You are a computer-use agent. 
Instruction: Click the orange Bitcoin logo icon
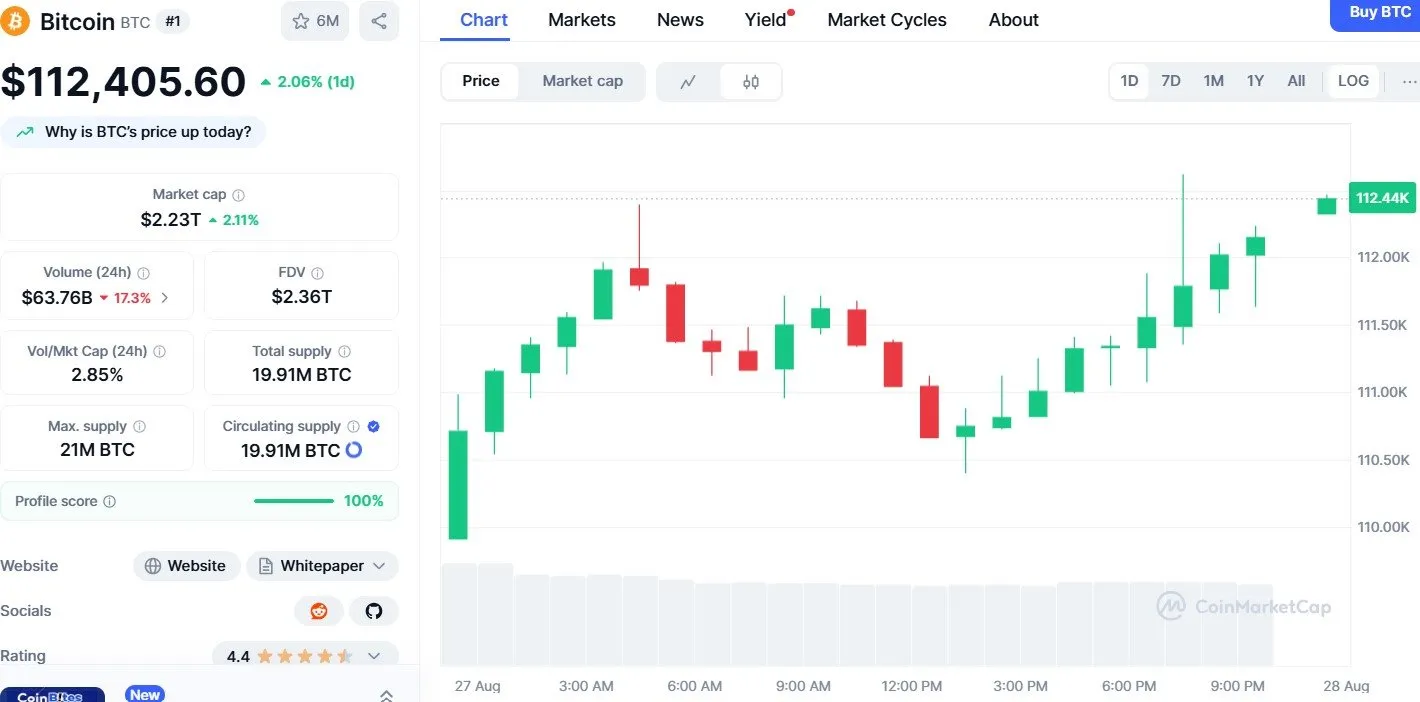pyautogui.click(x=15, y=21)
